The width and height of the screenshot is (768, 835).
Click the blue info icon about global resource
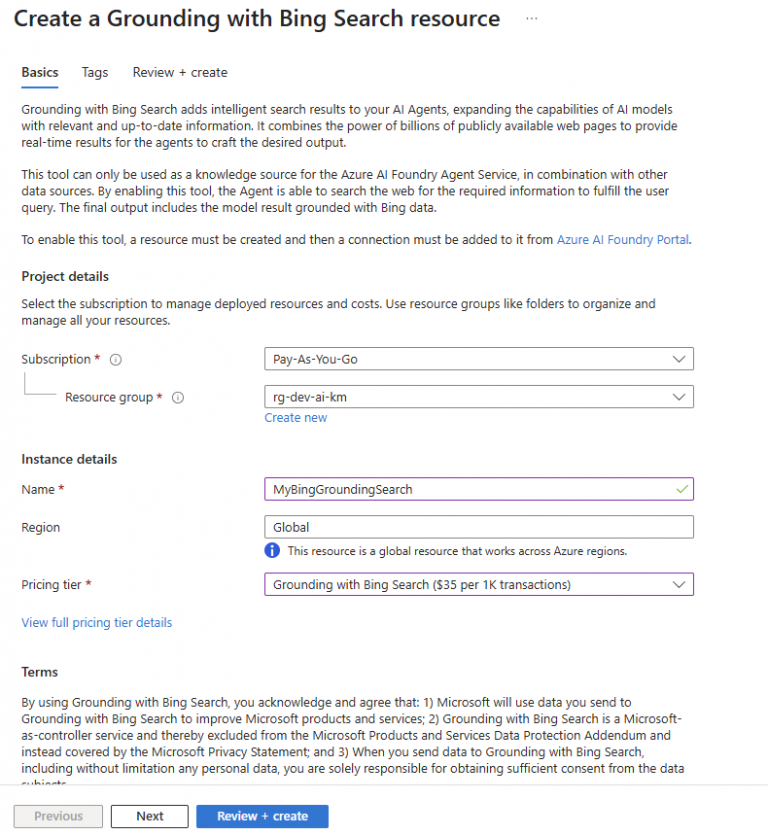(x=272, y=550)
